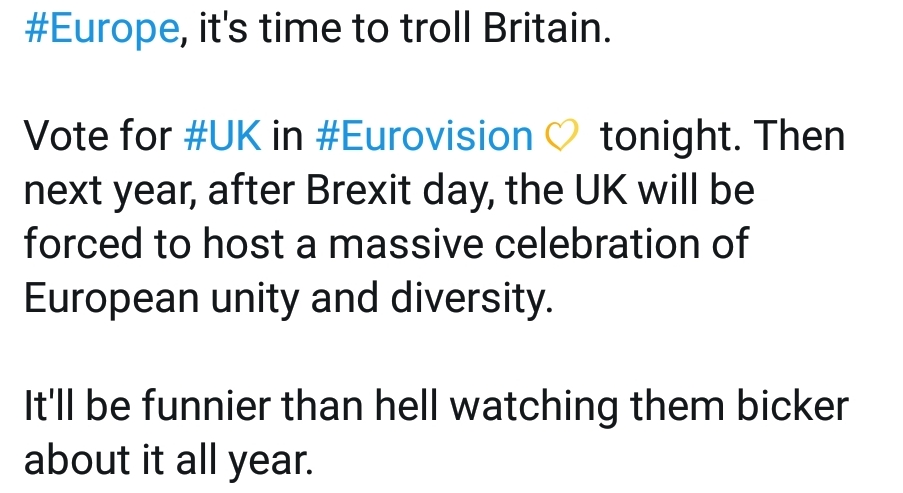Click the last line "about it all year."
The image size is (903, 493).
pos(169,461)
